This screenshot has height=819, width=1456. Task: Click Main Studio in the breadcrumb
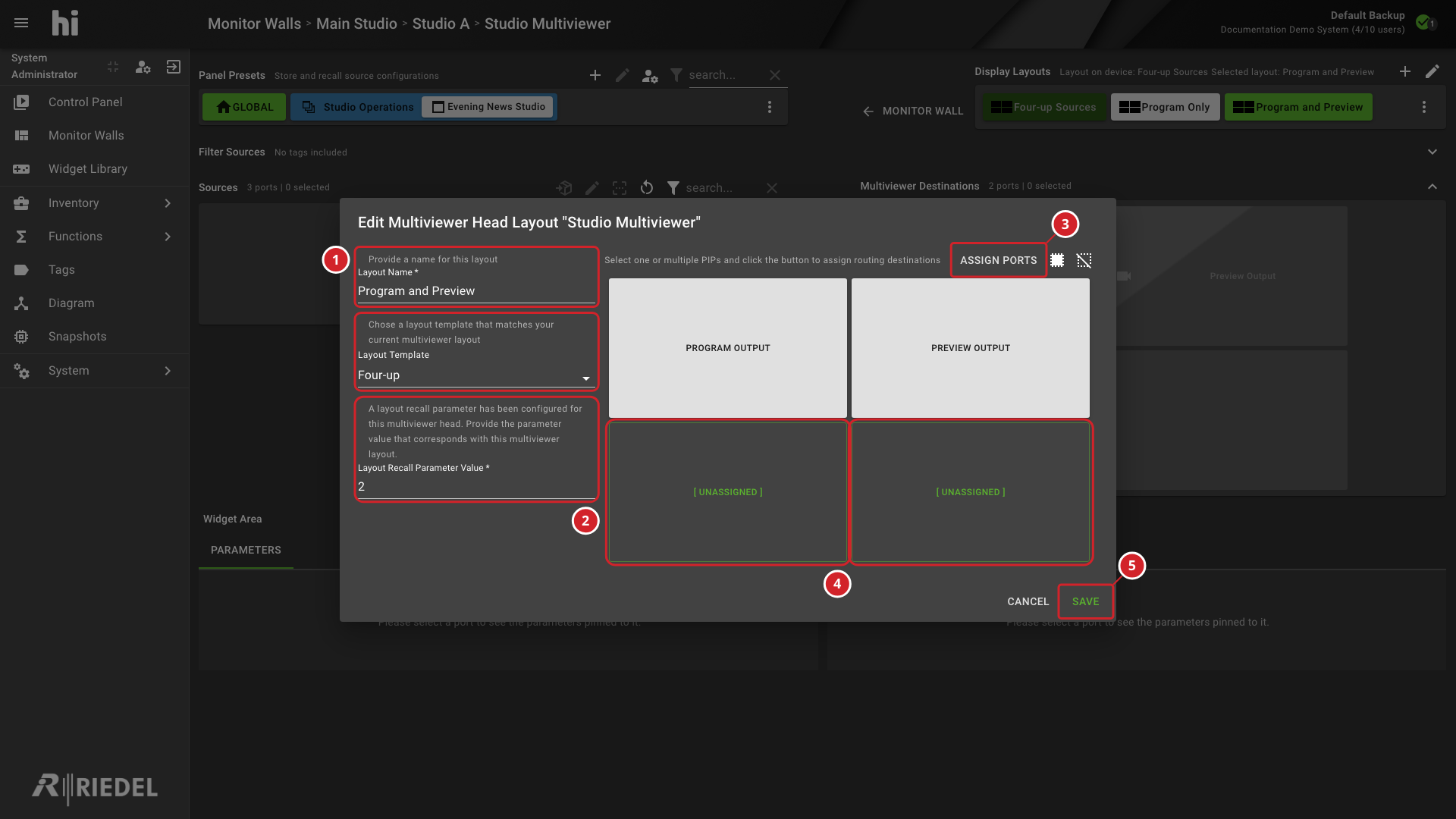click(356, 24)
